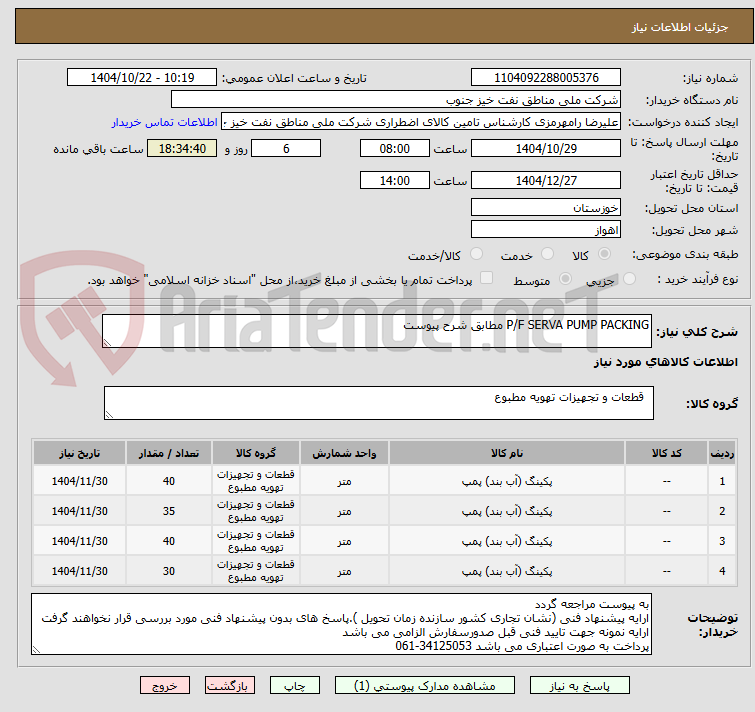This screenshot has width=755, height=712.
Task: Toggle the Islamic treasury payment checkbox
Action: (487, 278)
